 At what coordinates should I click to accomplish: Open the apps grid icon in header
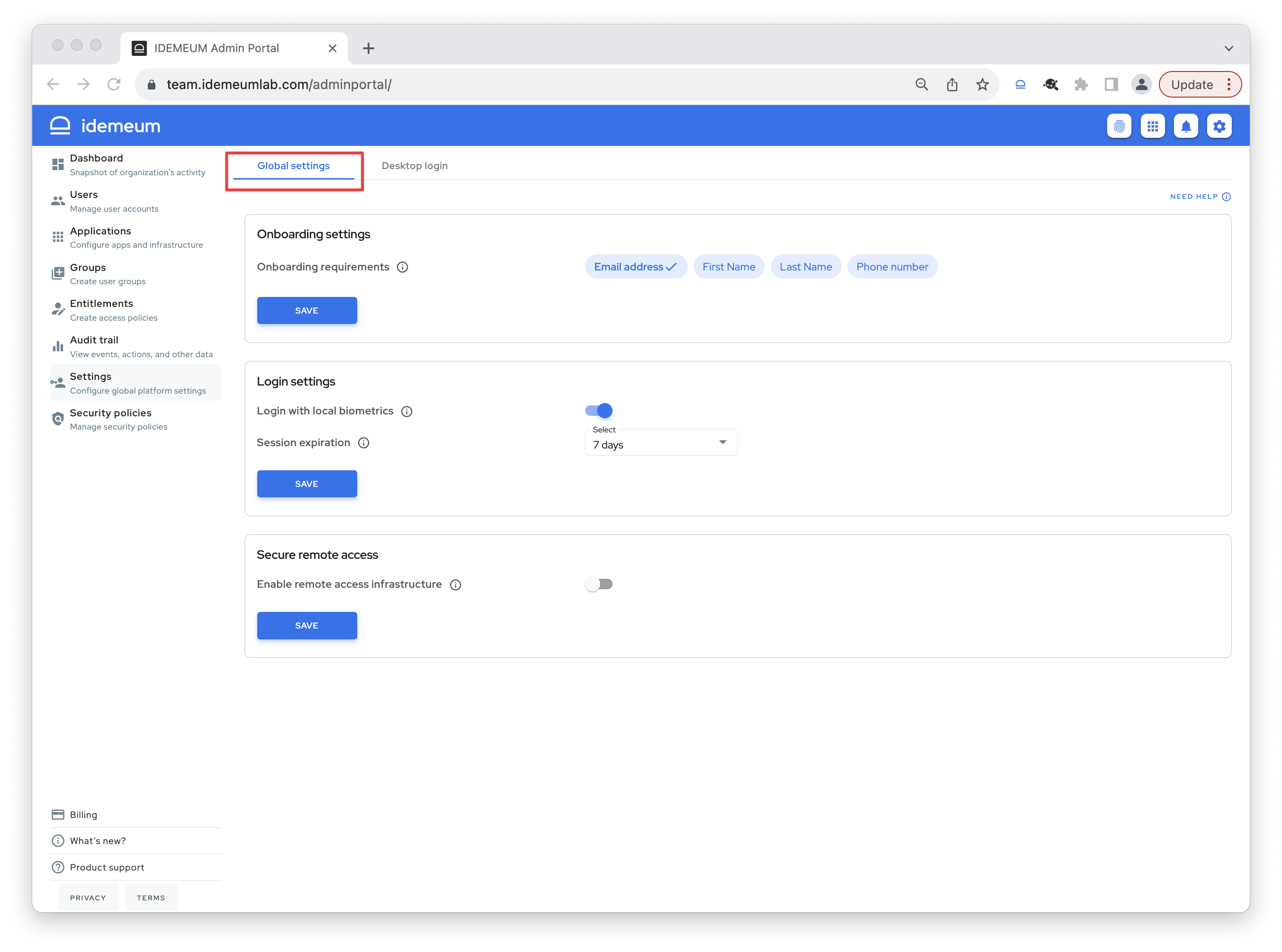click(x=1152, y=126)
